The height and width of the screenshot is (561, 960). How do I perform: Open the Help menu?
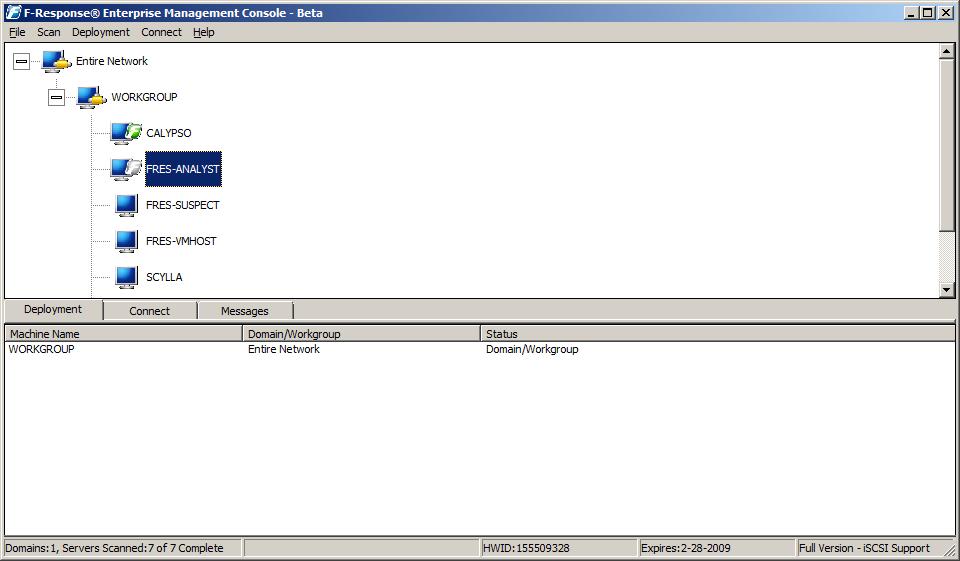[203, 32]
